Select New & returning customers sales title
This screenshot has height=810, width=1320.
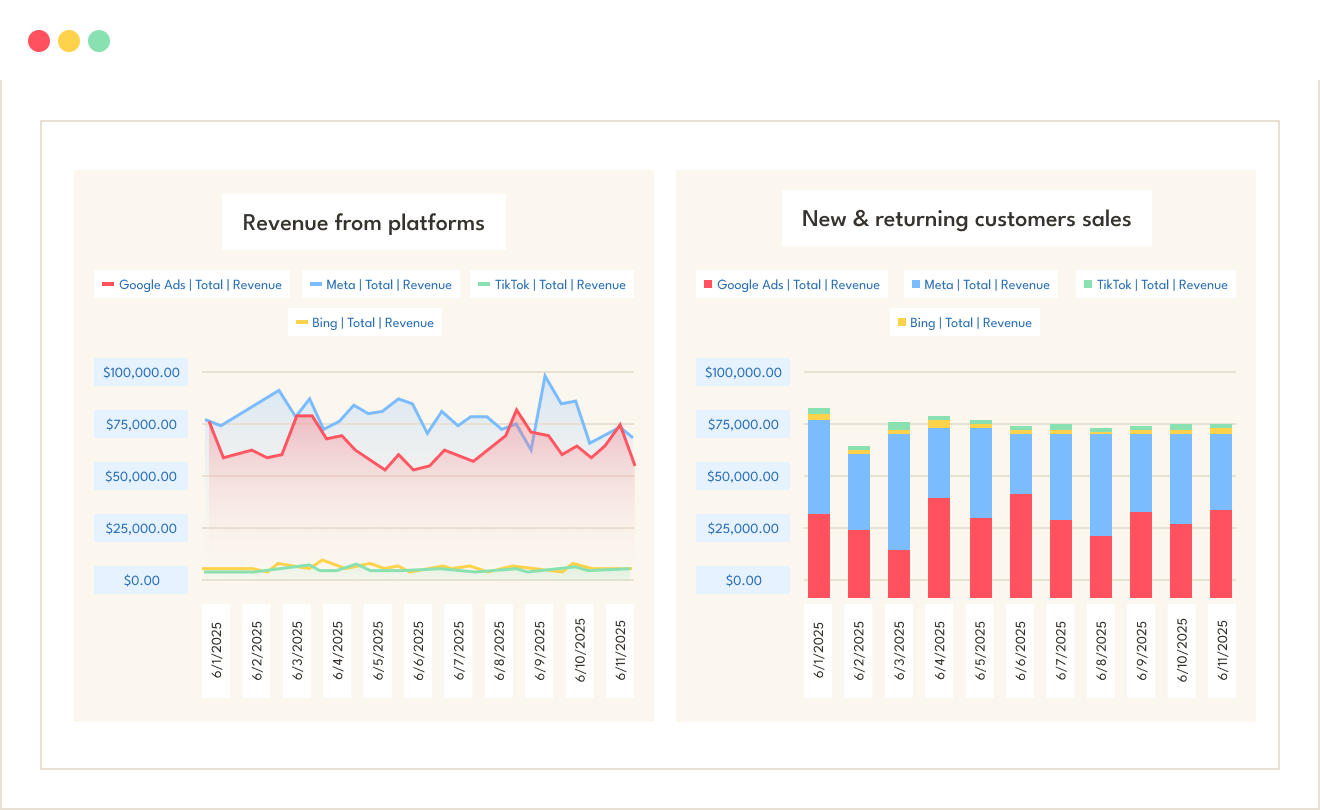coord(966,219)
